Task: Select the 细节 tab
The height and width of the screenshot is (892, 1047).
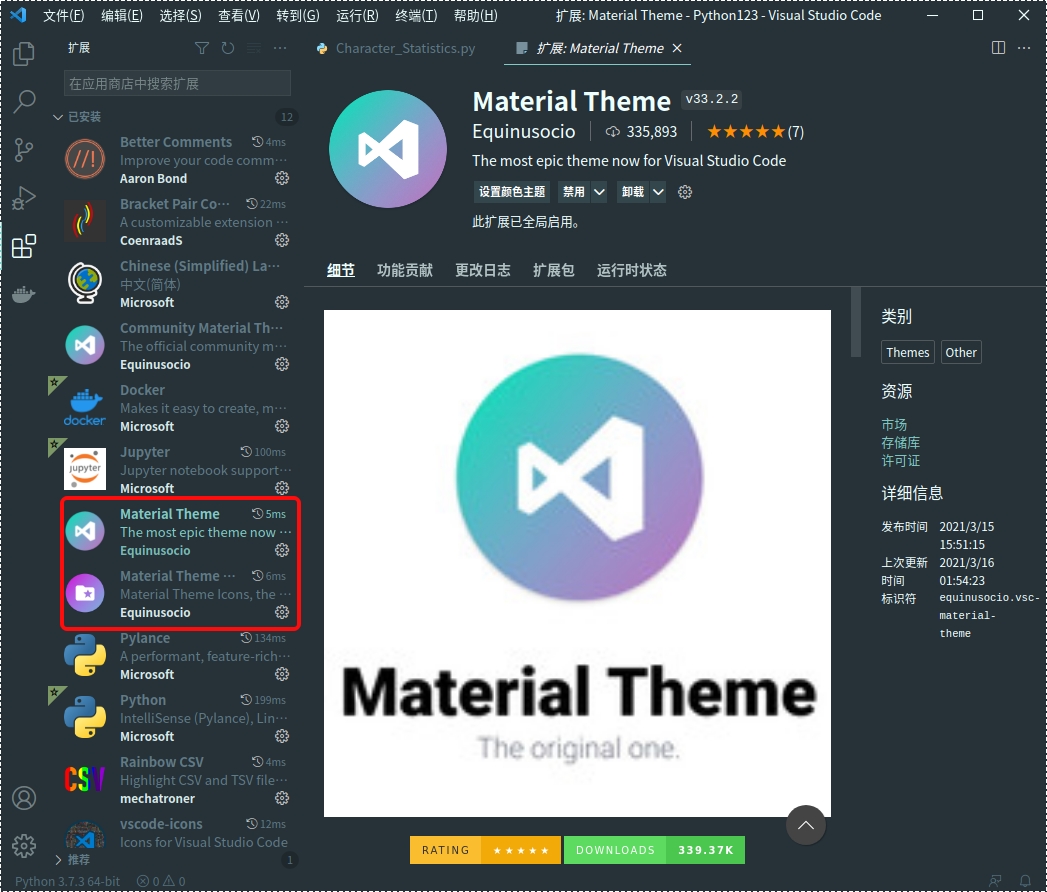Action: pyautogui.click(x=341, y=270)
